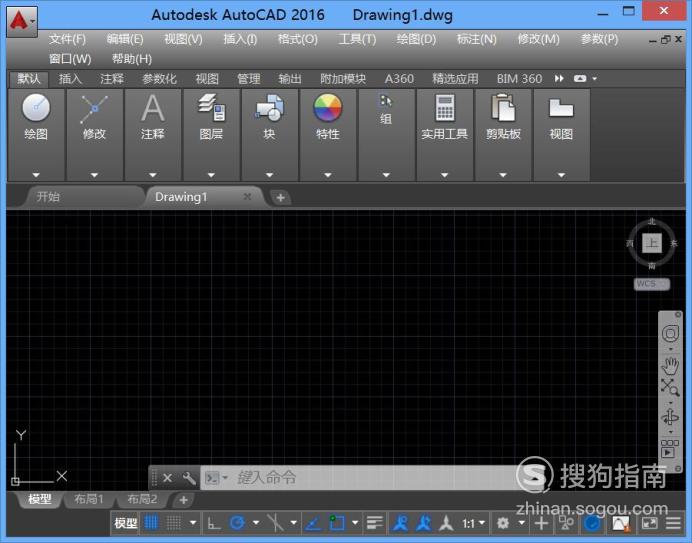Close the command line with X

167,478
